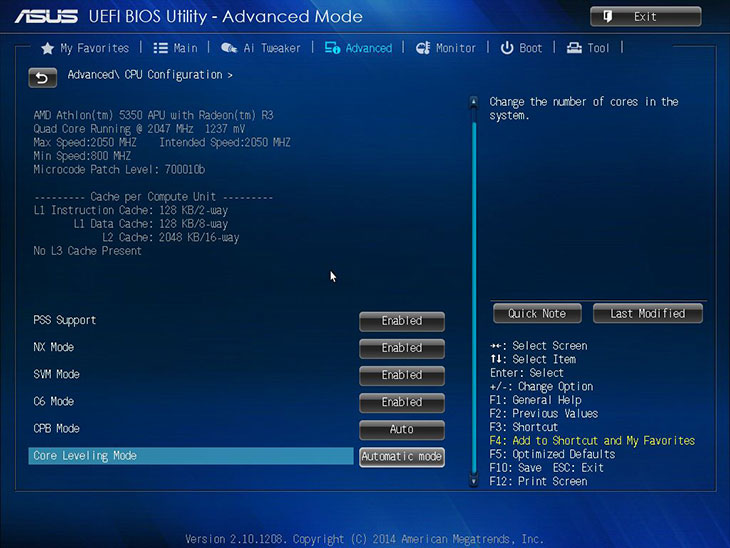
Task: Open Core Leveling Mode Automatic mode option
Action: [x=402, y=457]
